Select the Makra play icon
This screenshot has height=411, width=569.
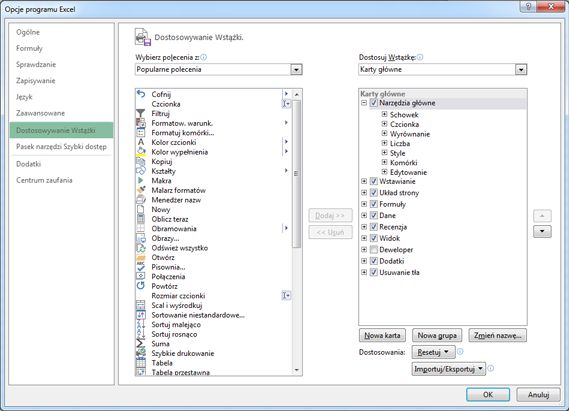pos(141,180)
